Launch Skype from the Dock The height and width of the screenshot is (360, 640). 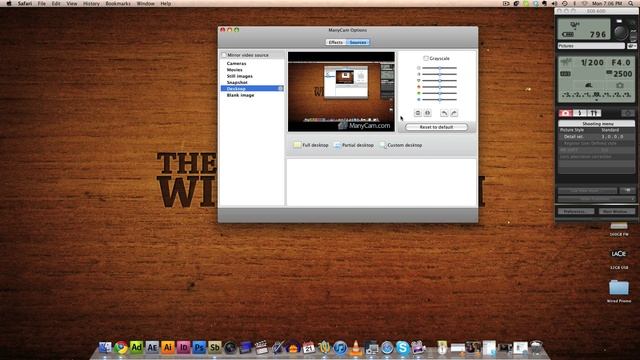pyautogui.click(x=402, y=347)
